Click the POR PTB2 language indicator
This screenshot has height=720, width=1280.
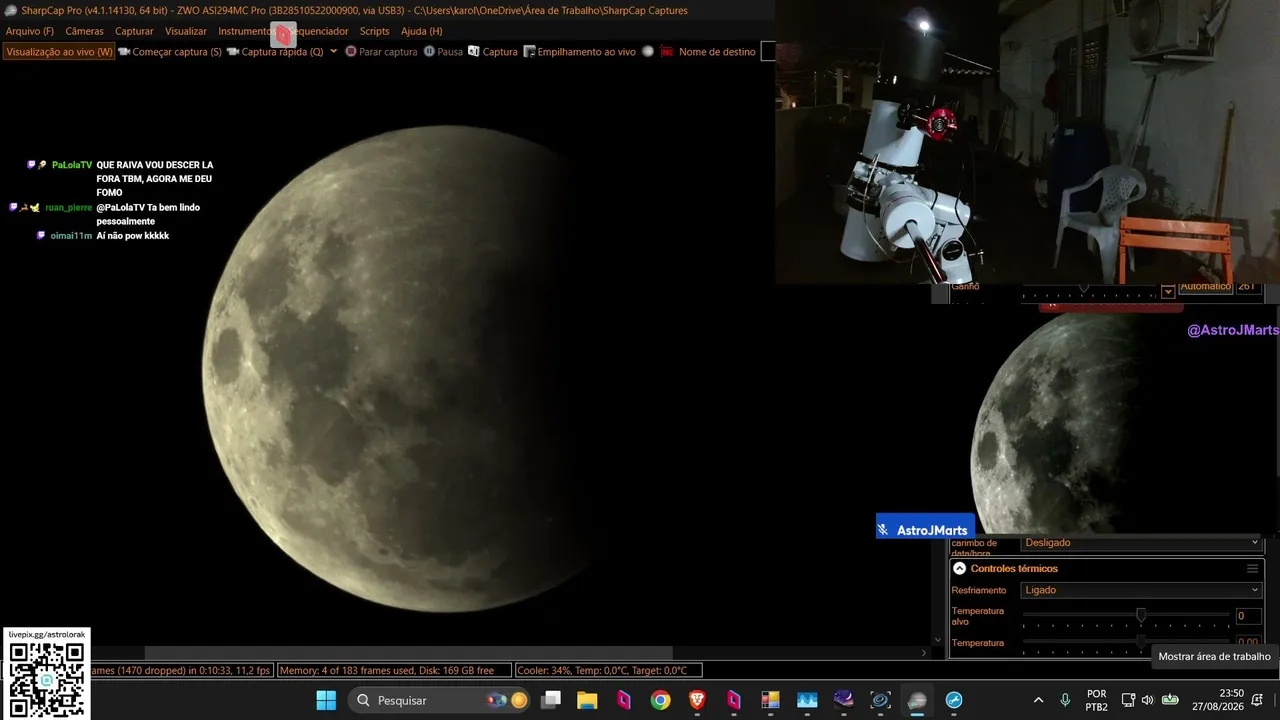[1097, 700]
